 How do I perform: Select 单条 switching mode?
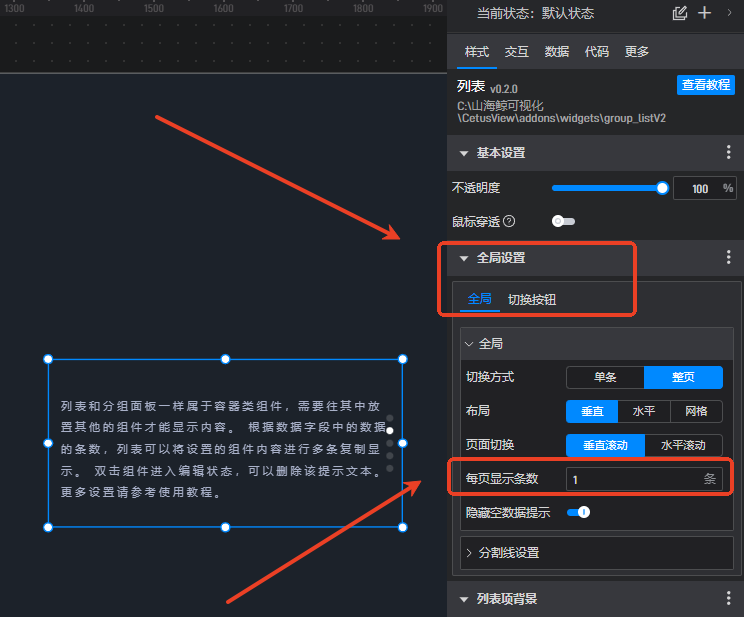point(605,377)
